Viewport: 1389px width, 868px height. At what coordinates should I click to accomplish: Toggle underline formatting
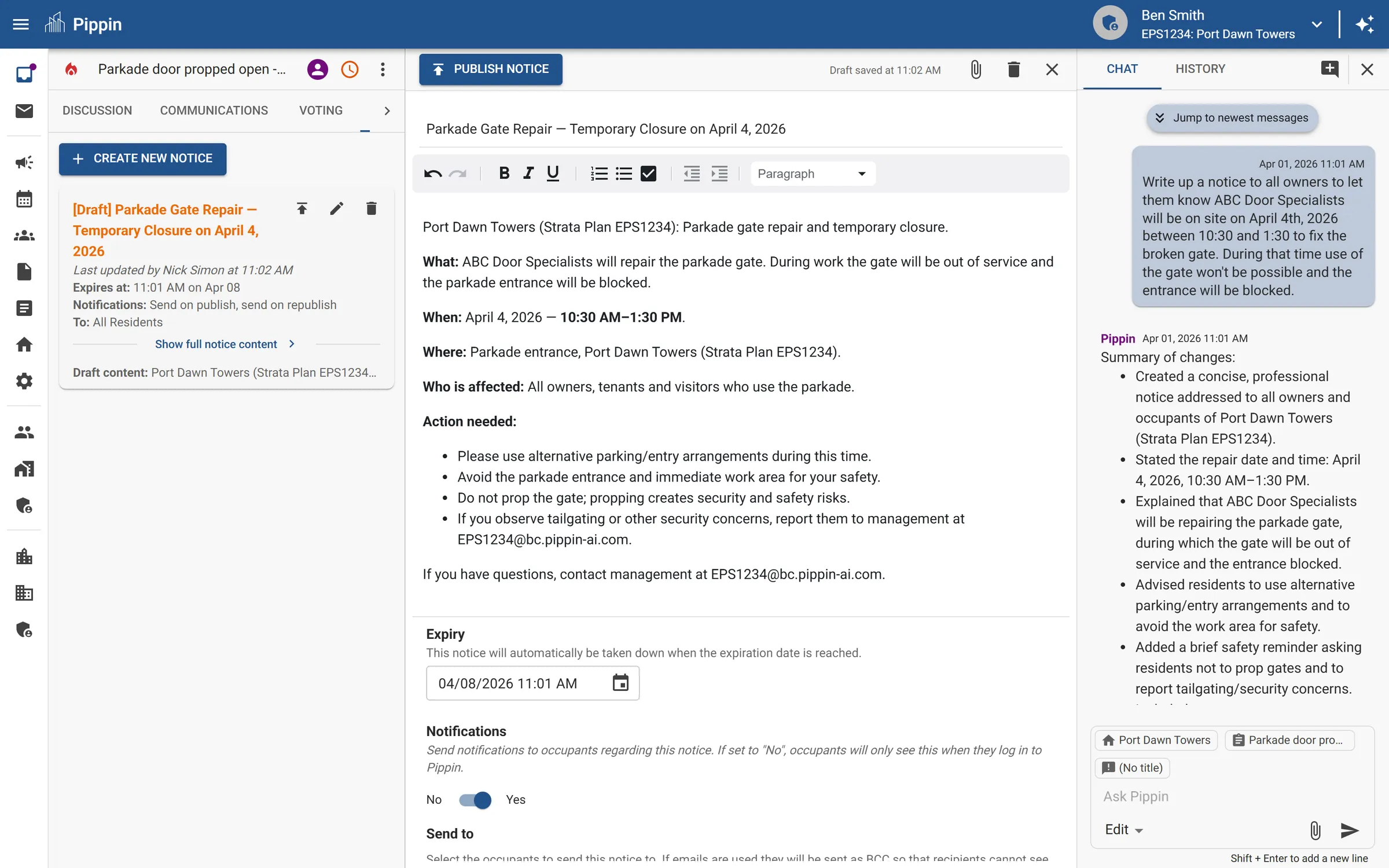(553, 174)
